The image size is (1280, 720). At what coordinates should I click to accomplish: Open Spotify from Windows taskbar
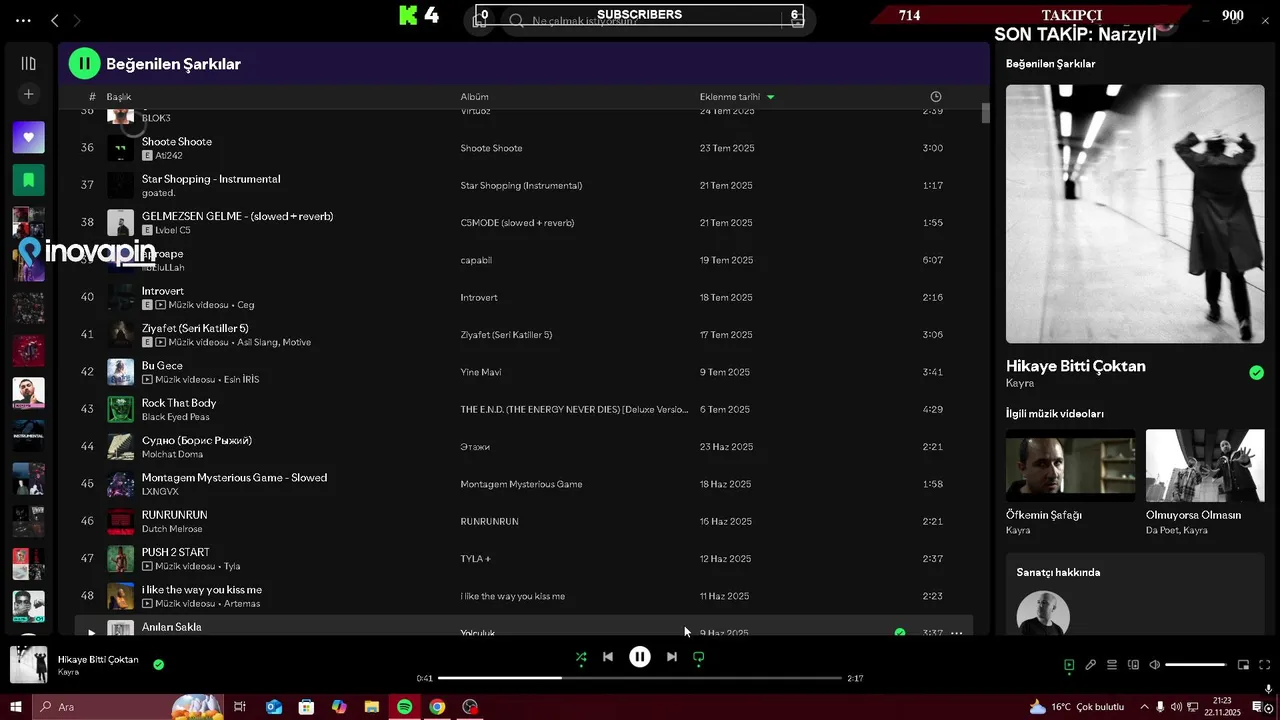tap(404, 707)
